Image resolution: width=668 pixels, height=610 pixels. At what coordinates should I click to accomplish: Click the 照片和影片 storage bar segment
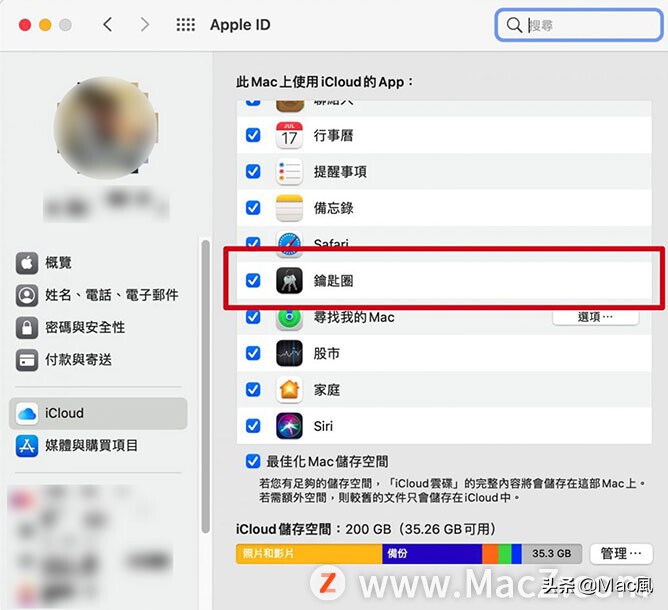click(x=309, y=554)
